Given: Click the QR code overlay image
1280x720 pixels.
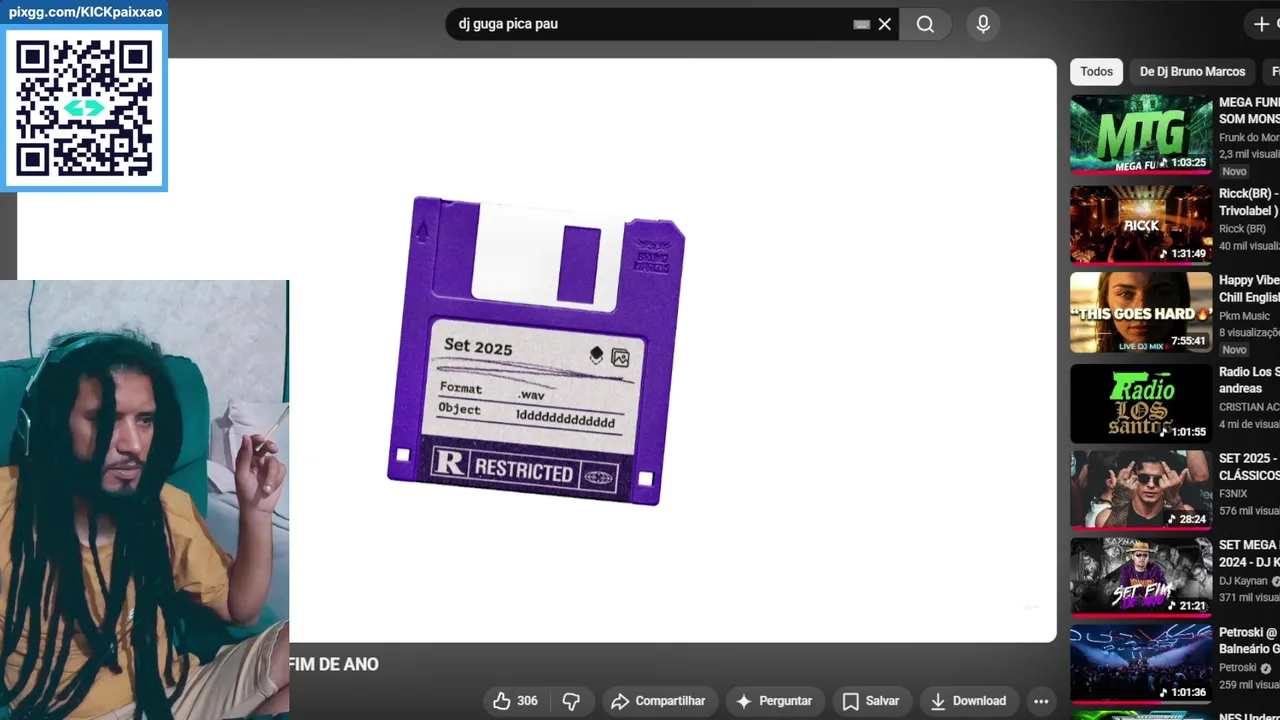Looking at the screenshot, I should click(x=84, y=108).
